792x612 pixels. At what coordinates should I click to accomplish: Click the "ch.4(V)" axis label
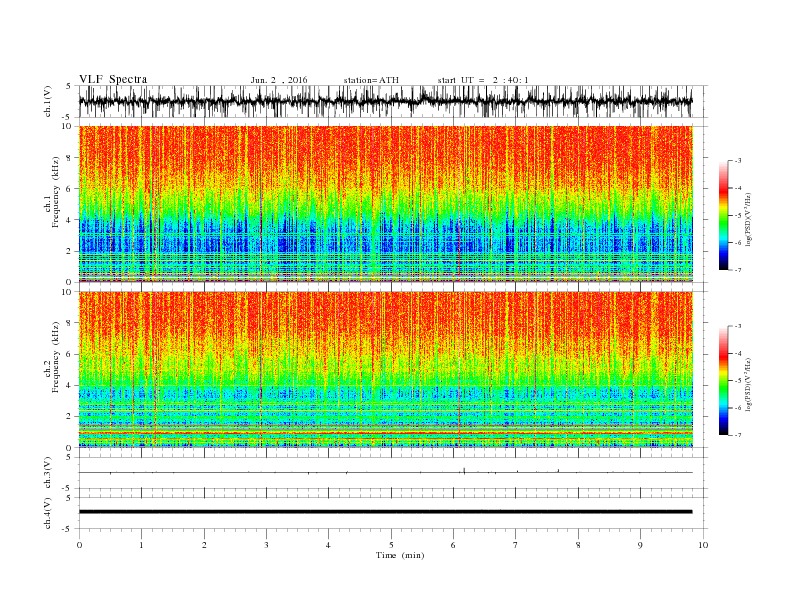pos(48,513)
